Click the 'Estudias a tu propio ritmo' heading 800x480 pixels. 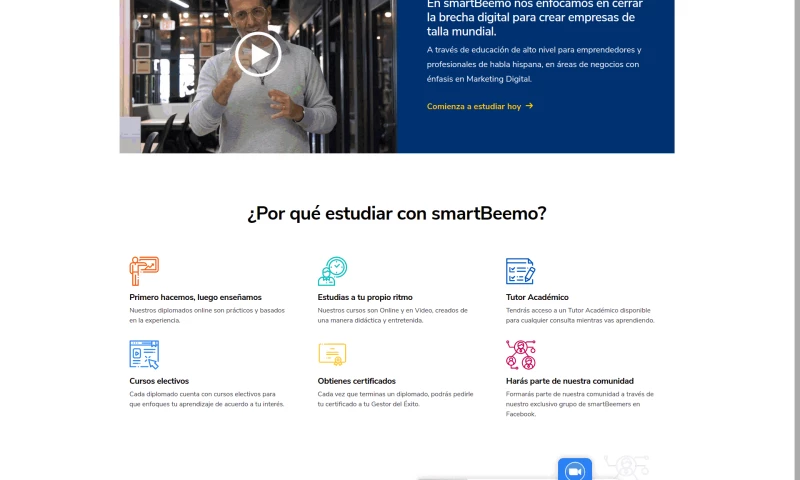[x=365, y=297]
